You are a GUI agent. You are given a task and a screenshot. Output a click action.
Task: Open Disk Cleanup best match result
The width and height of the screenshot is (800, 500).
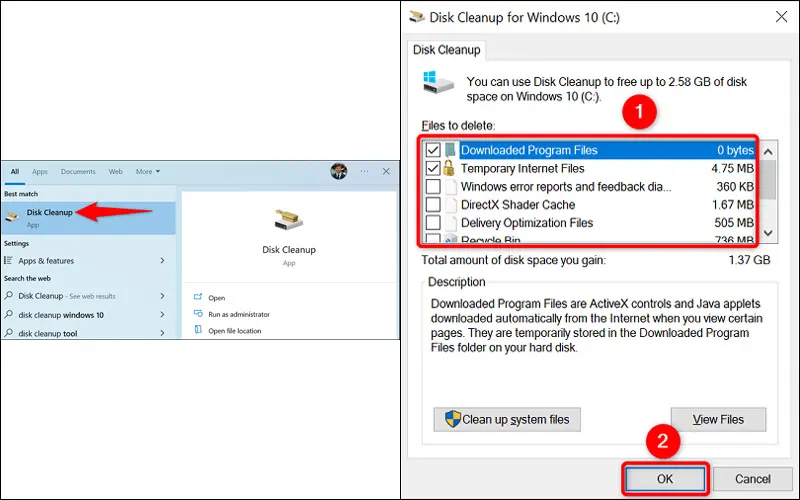88,218
